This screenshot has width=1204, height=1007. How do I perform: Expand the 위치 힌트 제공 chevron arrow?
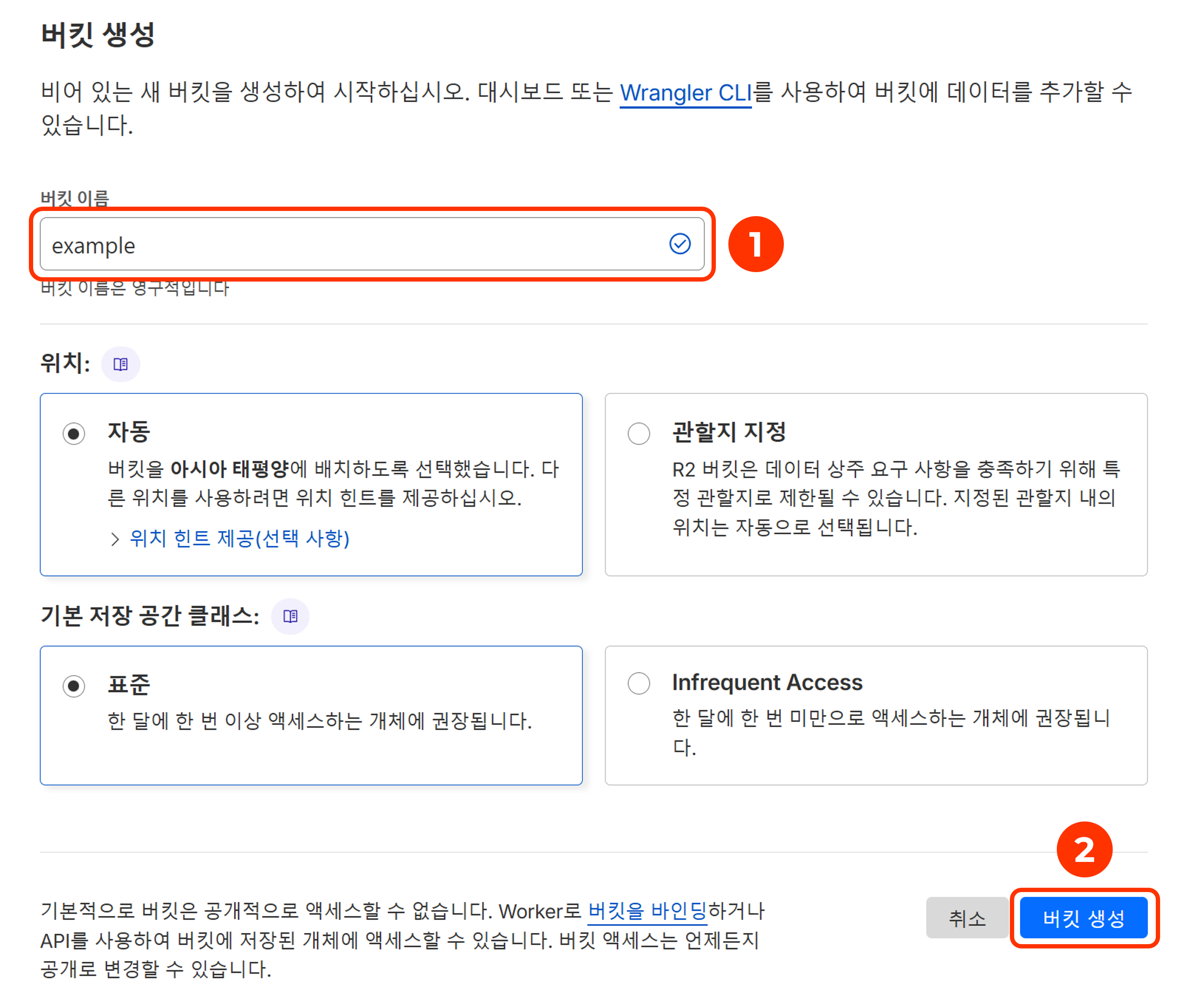115,539
